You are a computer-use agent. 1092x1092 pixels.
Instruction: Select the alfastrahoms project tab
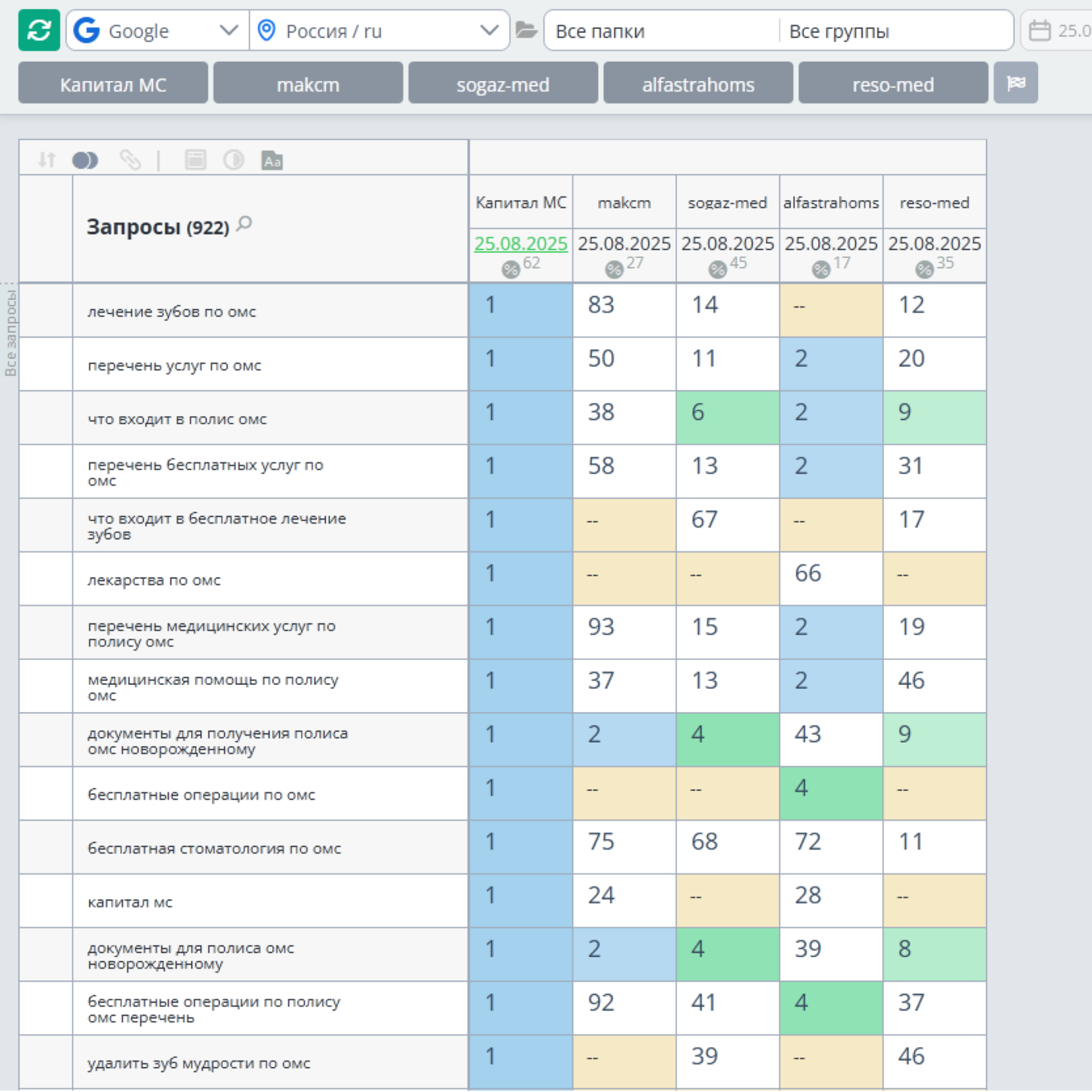698,84
